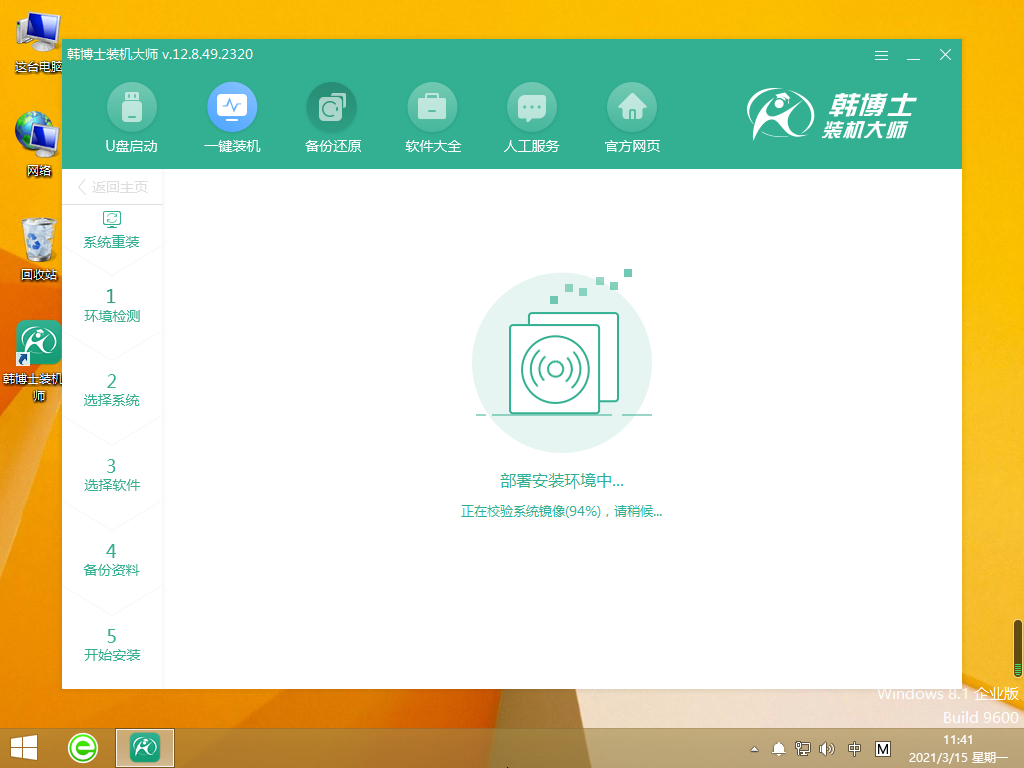The image size is (1024, 768).
Task: Open the 回收站 recycle bin
Action: tap(38, 240)
